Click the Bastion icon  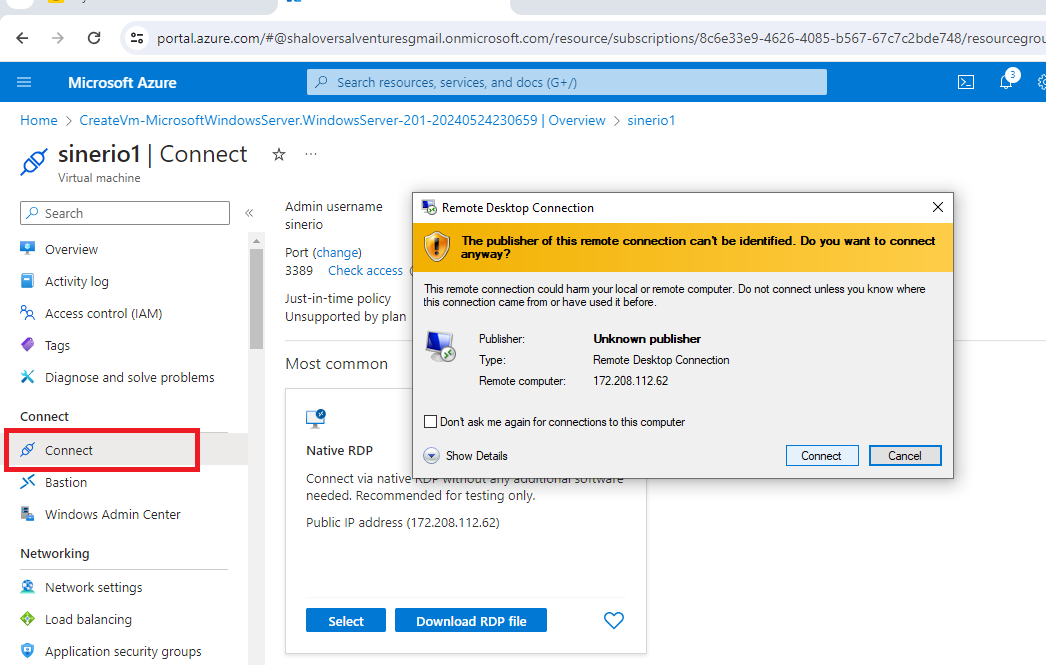(x=27, y=482)
